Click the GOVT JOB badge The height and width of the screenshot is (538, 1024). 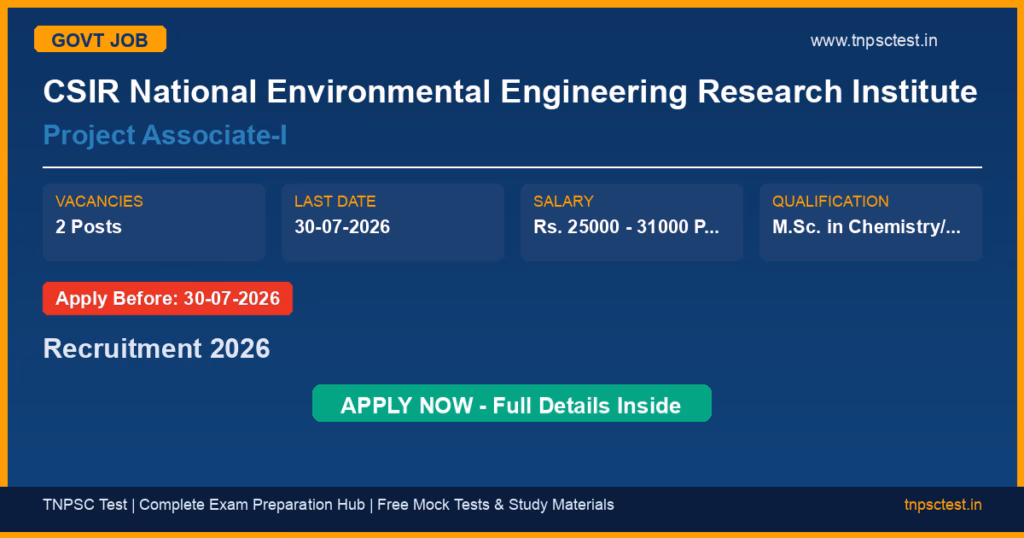pyautogui.click(x=100, y=39)
